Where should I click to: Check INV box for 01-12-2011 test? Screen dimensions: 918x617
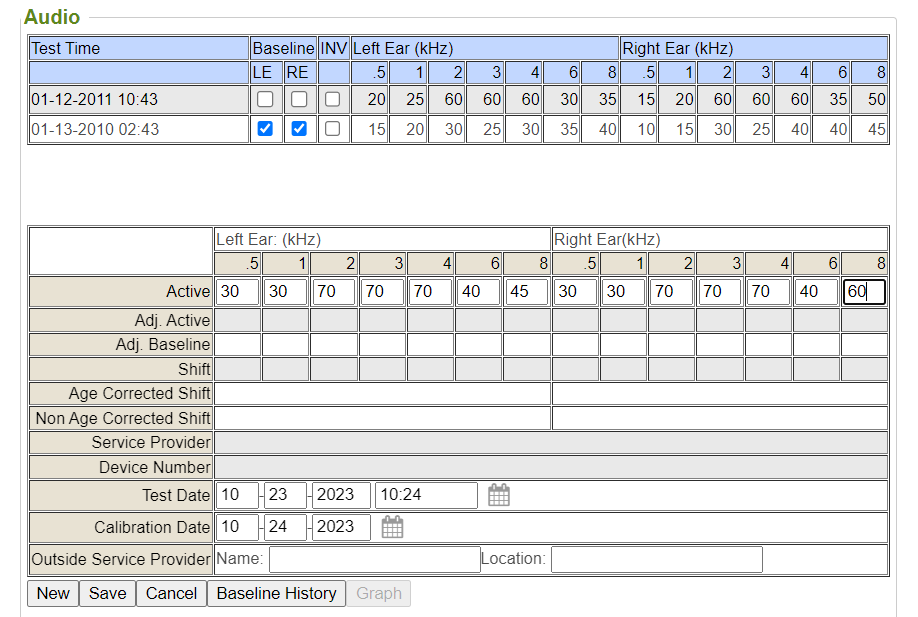(x=332, y=100)
